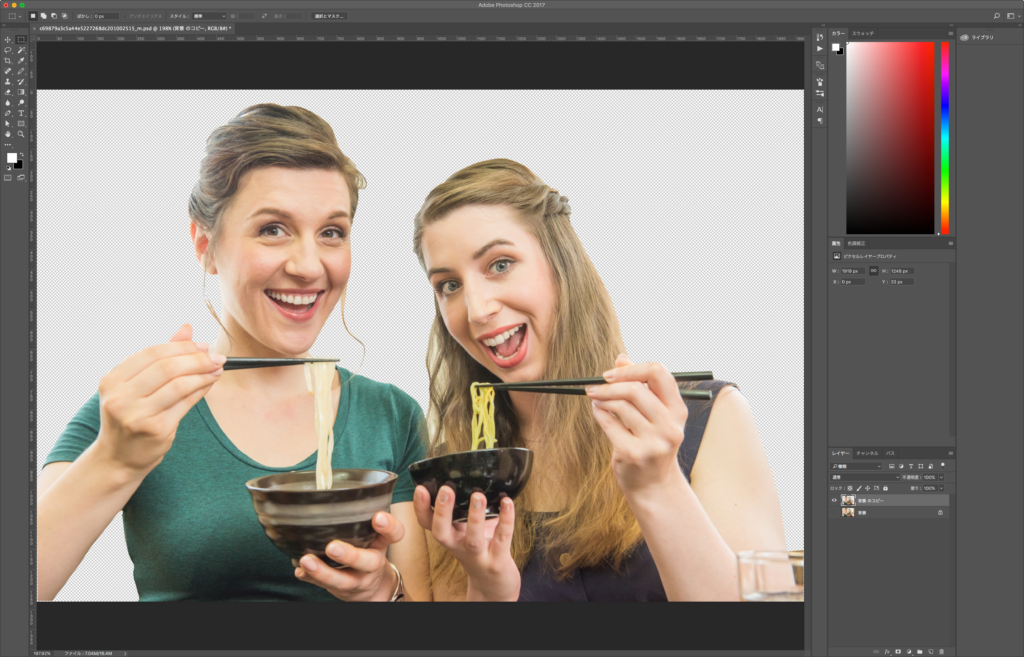Viewport: 1024px width, 657px height.
Task: Select the Crop tool
Action: tap(8, 61)
